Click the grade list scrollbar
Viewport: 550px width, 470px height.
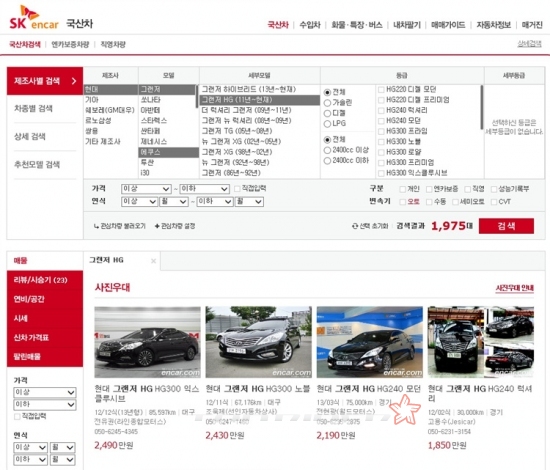coord(482,107)
